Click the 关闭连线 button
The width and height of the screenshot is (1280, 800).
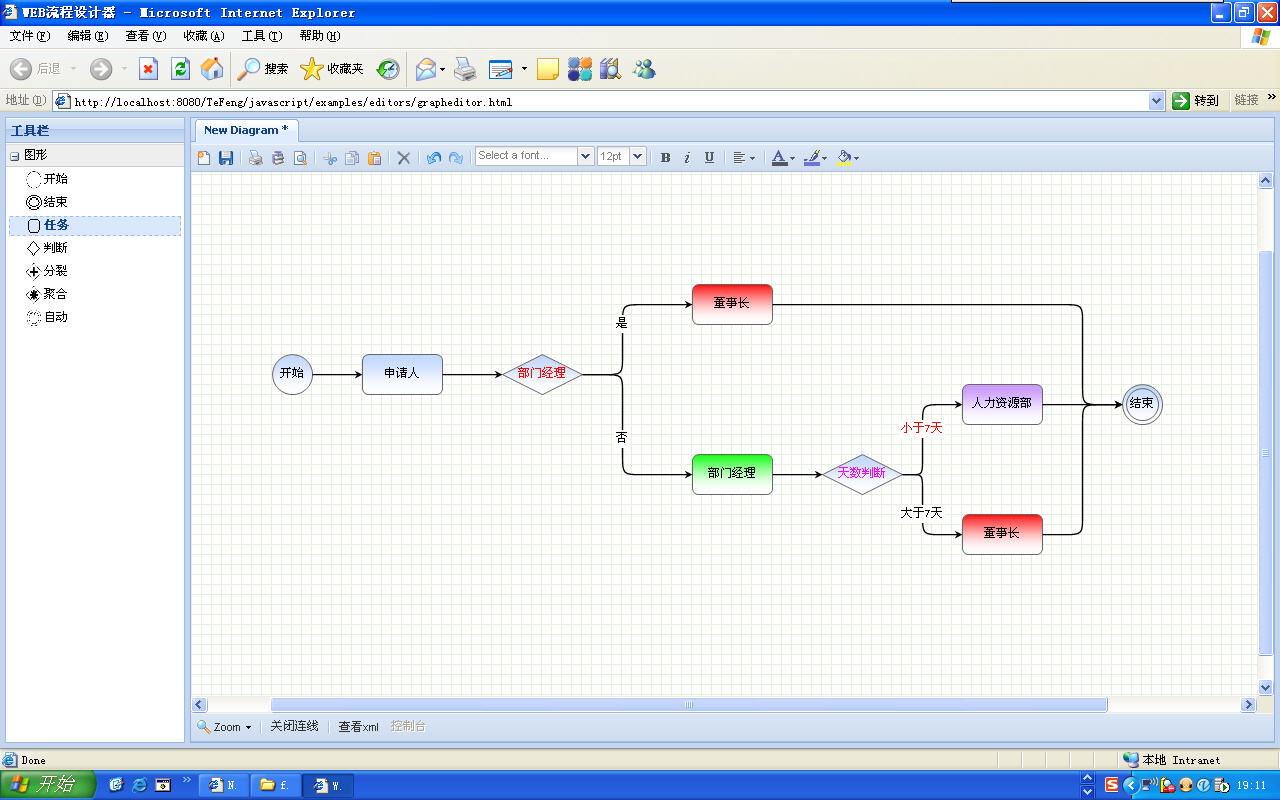tap(295, 726)
